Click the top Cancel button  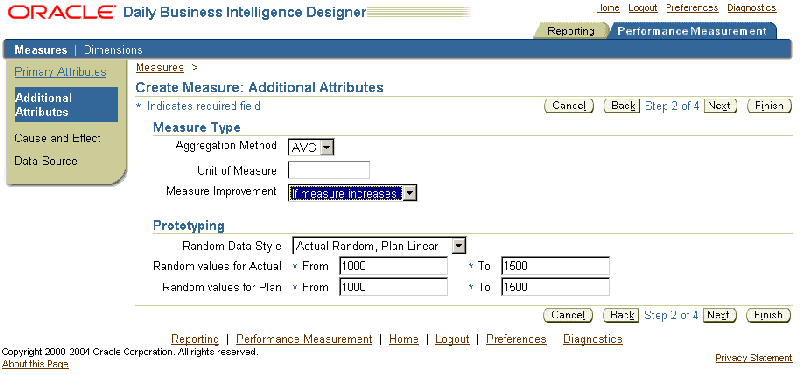[x=569, y=106]
